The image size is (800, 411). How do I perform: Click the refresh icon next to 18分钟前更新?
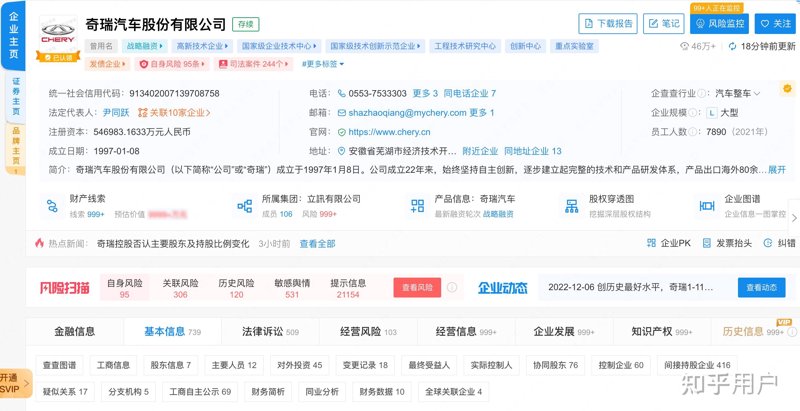coord(733,46)
